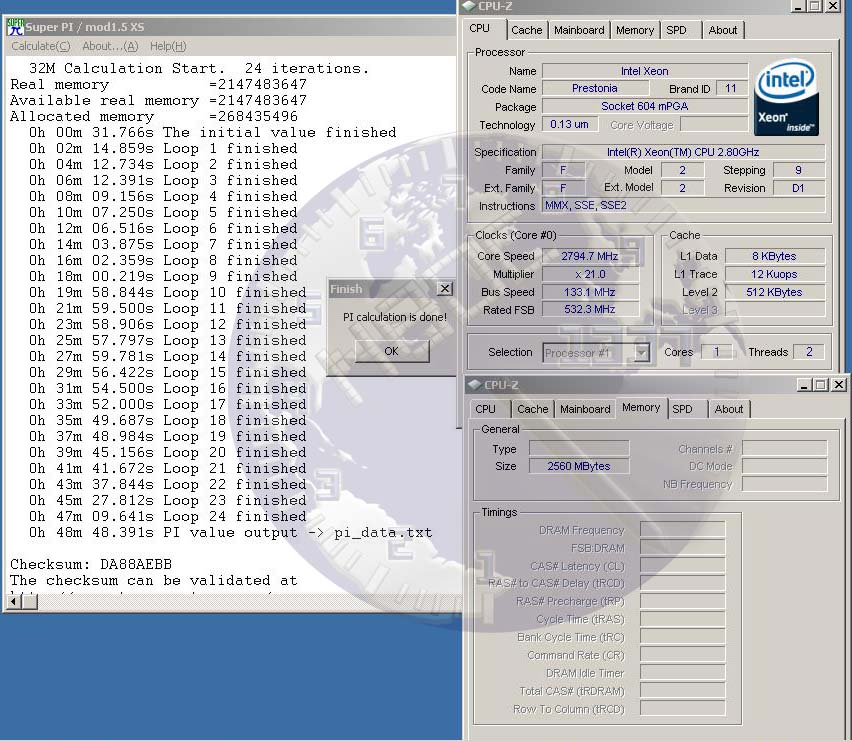Image resolution: width=852 pixels, height=741 pixels.
Task: Click 'PI calculation is done!' message
Action: tap(395, 317)
